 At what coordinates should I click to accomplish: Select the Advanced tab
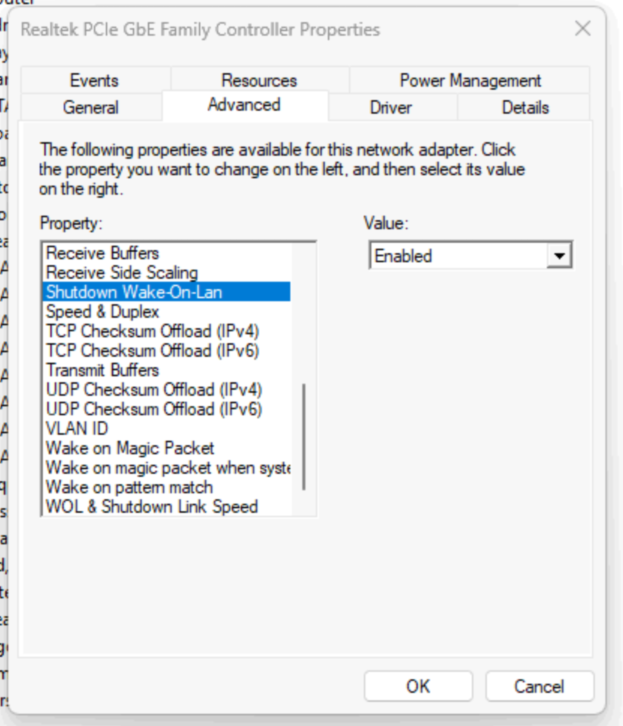[x=244, y=105]
